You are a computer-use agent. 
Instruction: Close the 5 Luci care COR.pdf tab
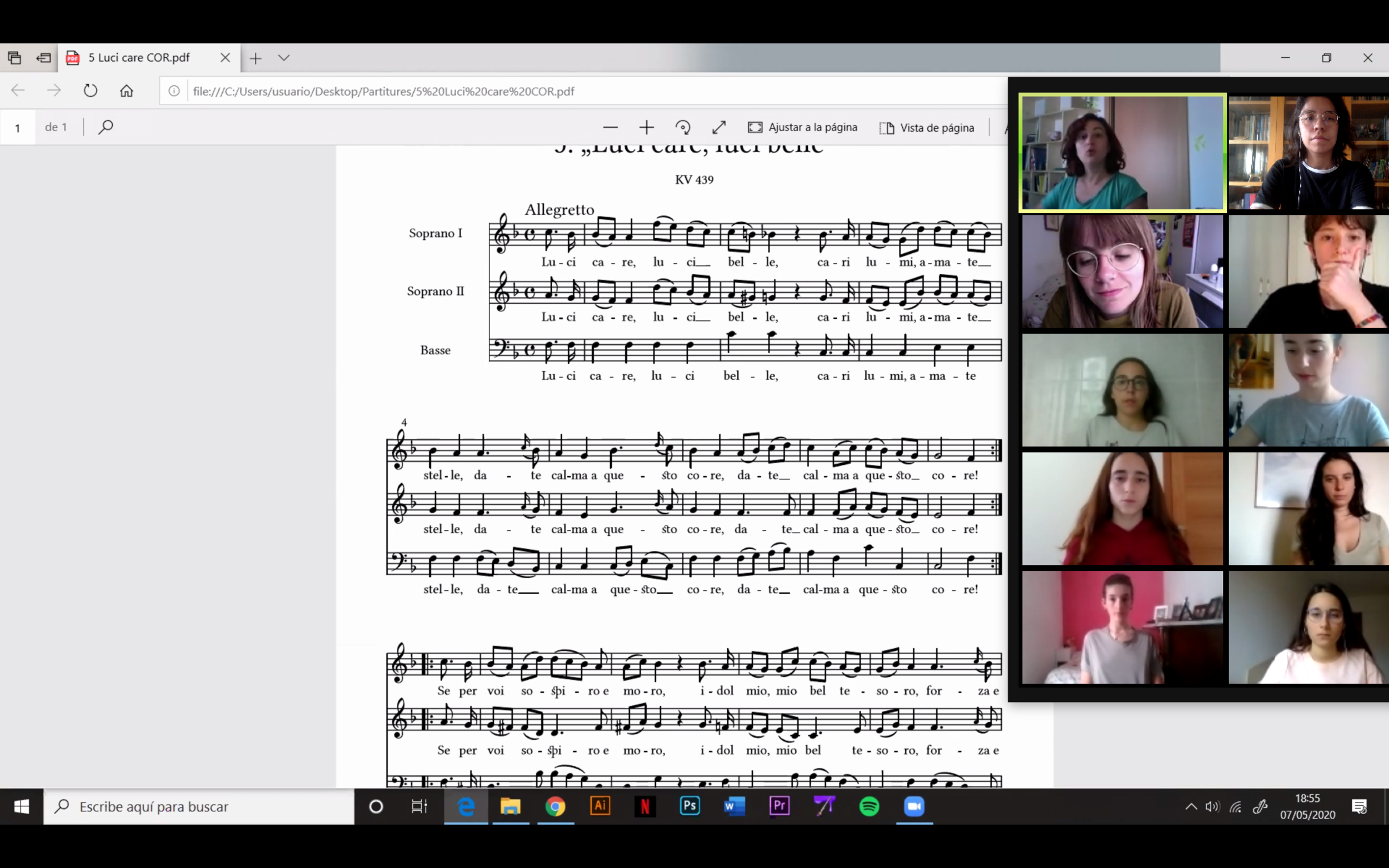(225, 57)
